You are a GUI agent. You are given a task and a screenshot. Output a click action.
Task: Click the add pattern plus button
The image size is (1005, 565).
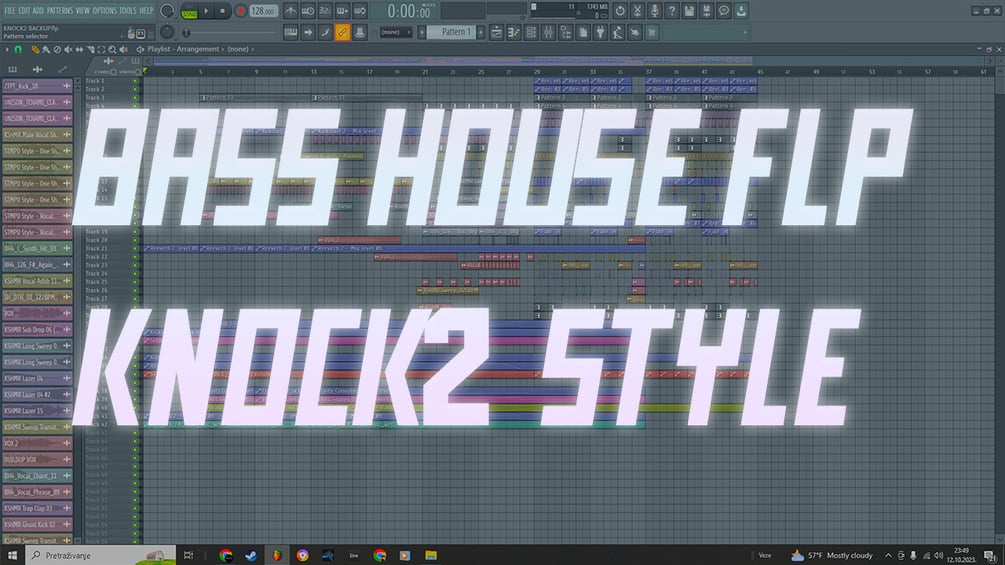pos(480,32)
